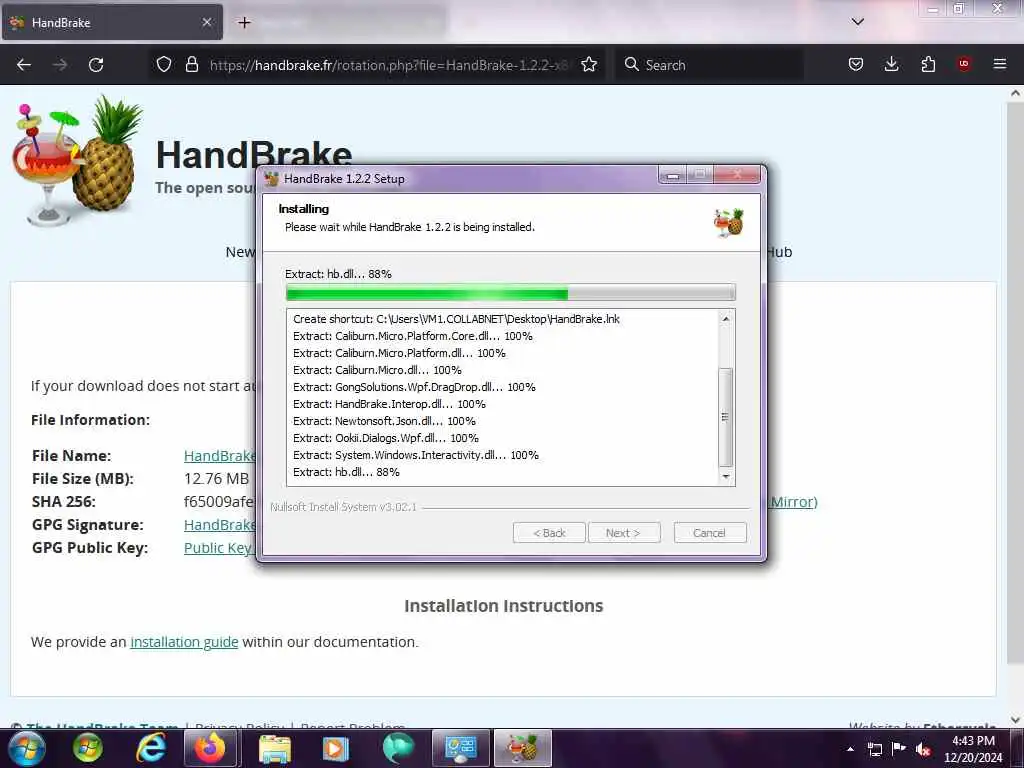Minimize the HandBrake Setup dialog
Image resolution: width=1024 pixels, height=768 pixels.
673,175
